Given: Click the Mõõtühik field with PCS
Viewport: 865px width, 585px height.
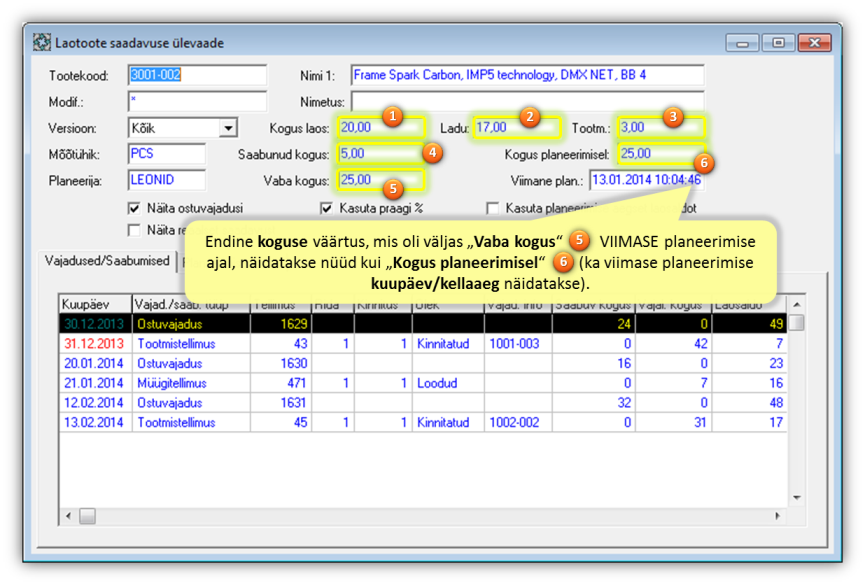Looking at the screenshot, I should point(167,153).
